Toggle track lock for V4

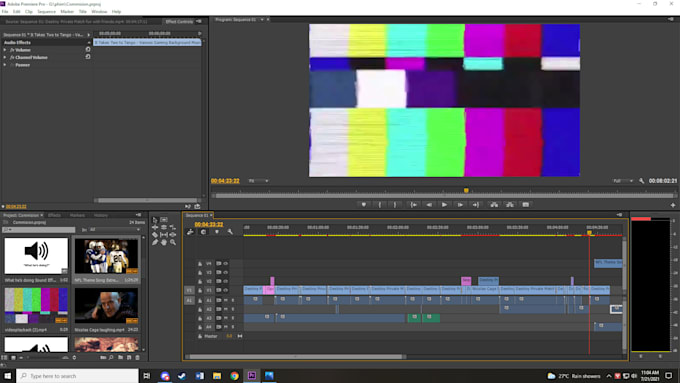pyautogui.click(x=200, y=263)
